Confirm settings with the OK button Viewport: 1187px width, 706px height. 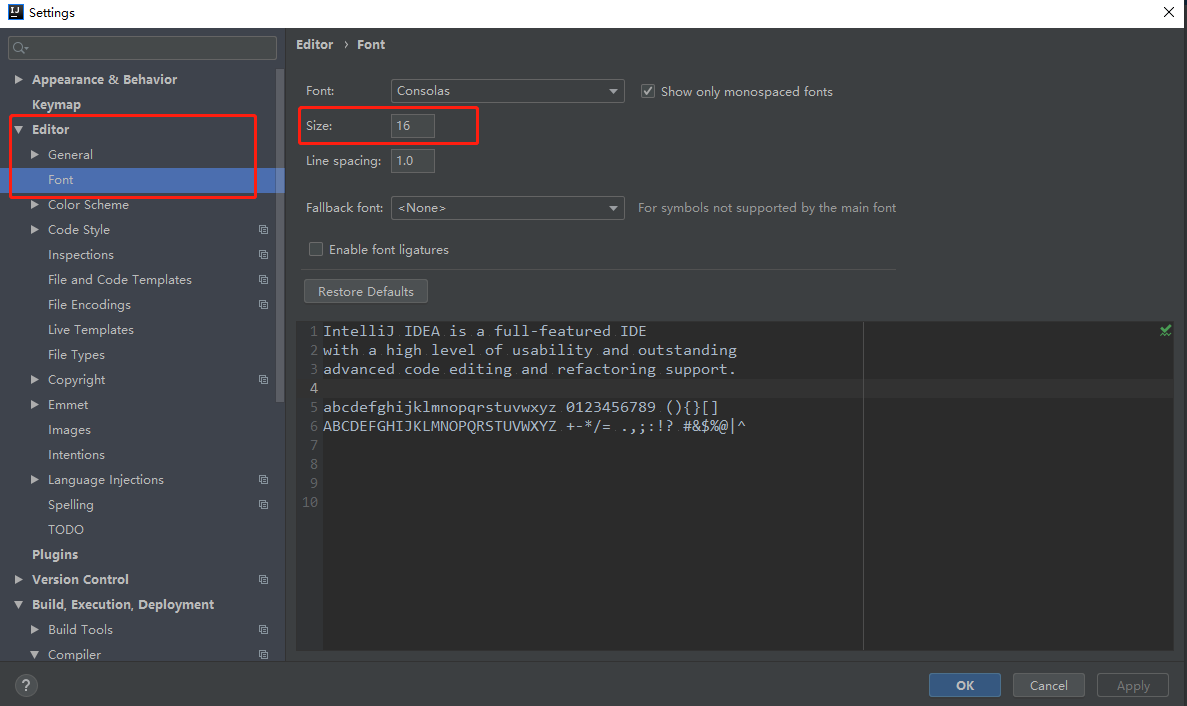(963, 685)
